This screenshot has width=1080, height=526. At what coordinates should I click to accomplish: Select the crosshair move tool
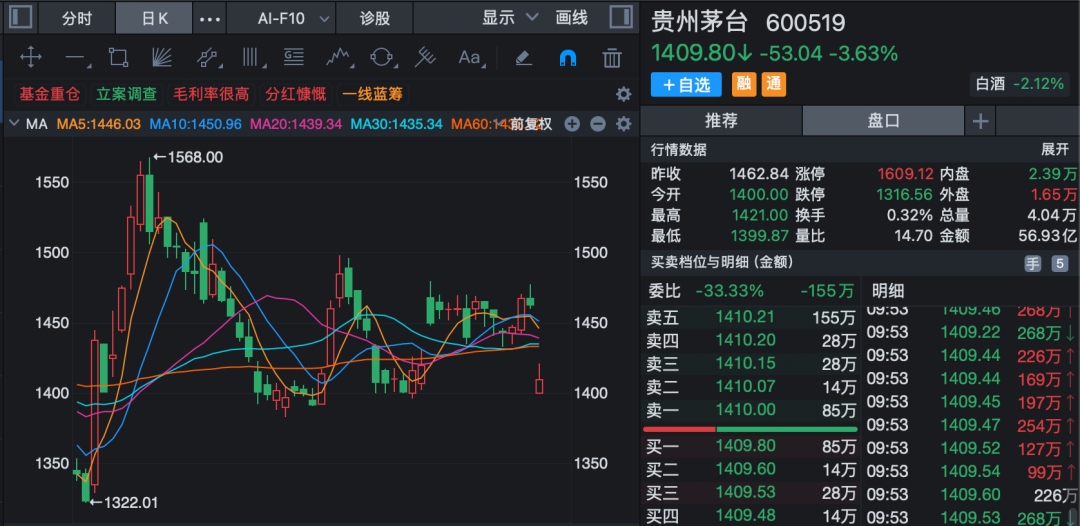(31, 58)
